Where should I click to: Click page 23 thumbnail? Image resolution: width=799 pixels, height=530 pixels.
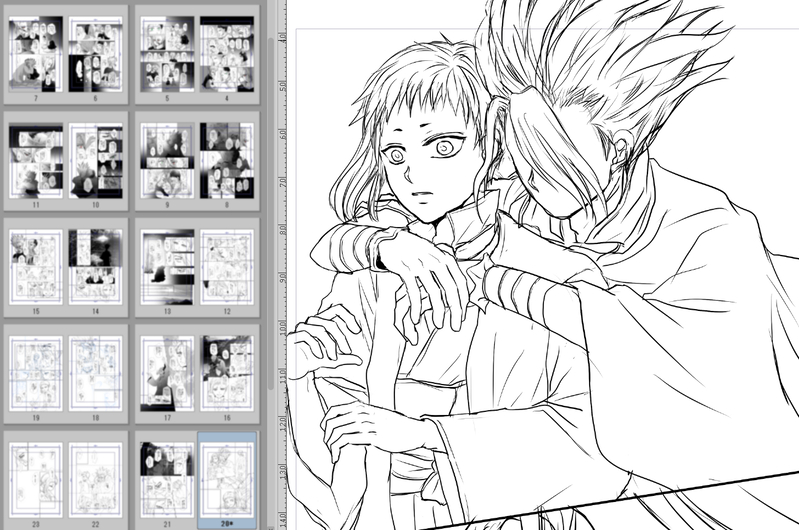[x=36, y=480]
